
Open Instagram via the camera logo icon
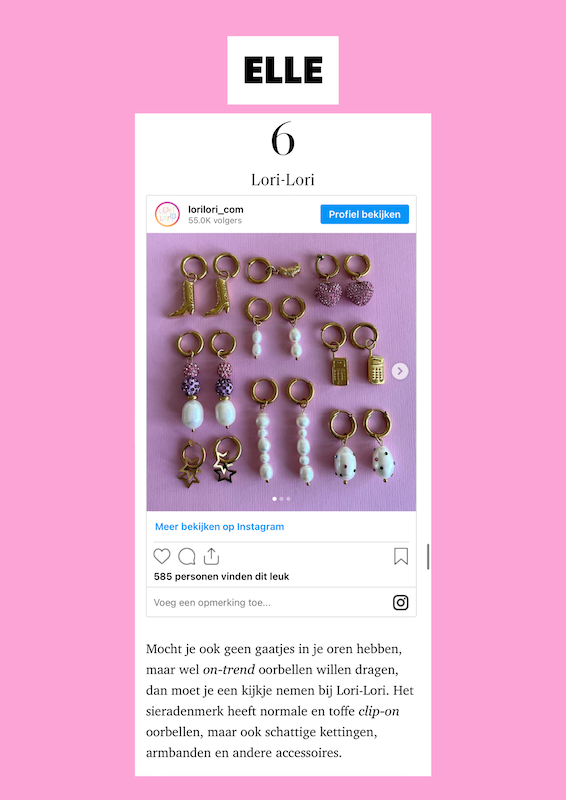click(x=401, y=603)
